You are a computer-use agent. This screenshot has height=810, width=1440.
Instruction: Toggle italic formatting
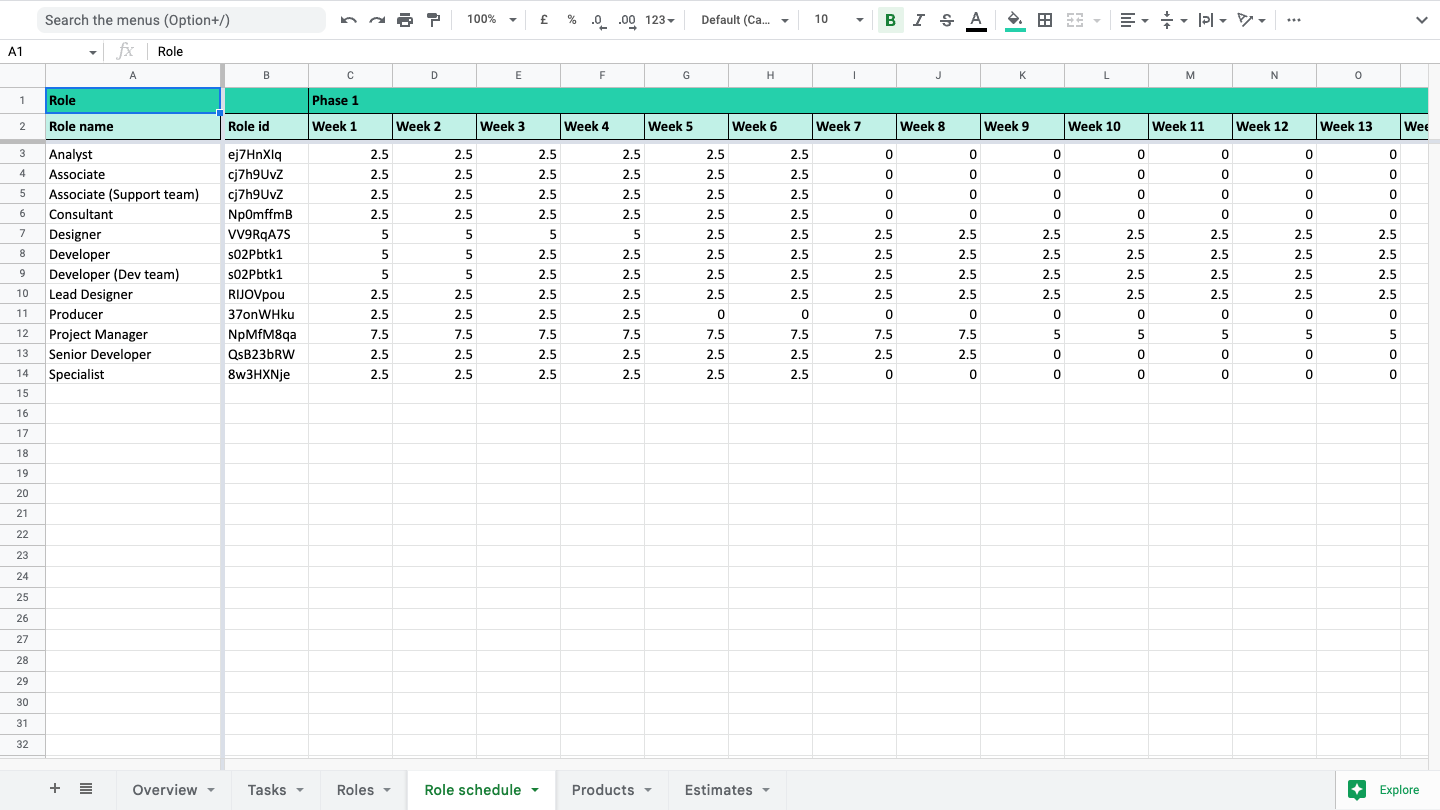tap(919, 20)
